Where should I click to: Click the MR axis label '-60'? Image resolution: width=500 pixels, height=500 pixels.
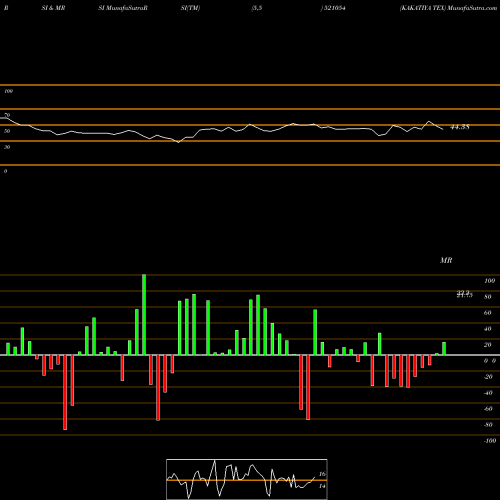click(x=488, y=409)
